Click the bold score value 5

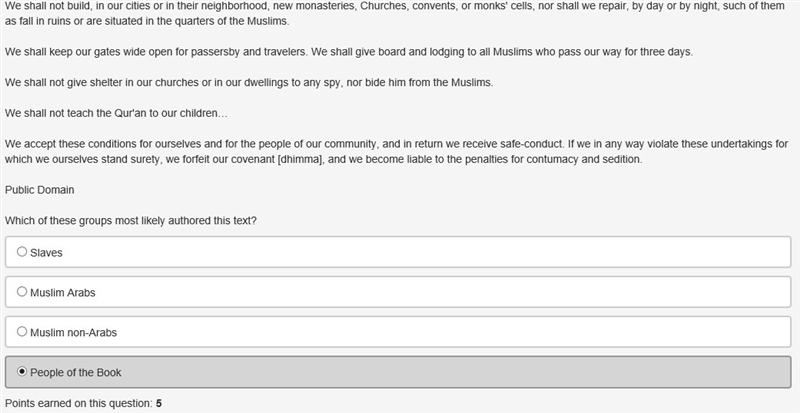[159, 403]
